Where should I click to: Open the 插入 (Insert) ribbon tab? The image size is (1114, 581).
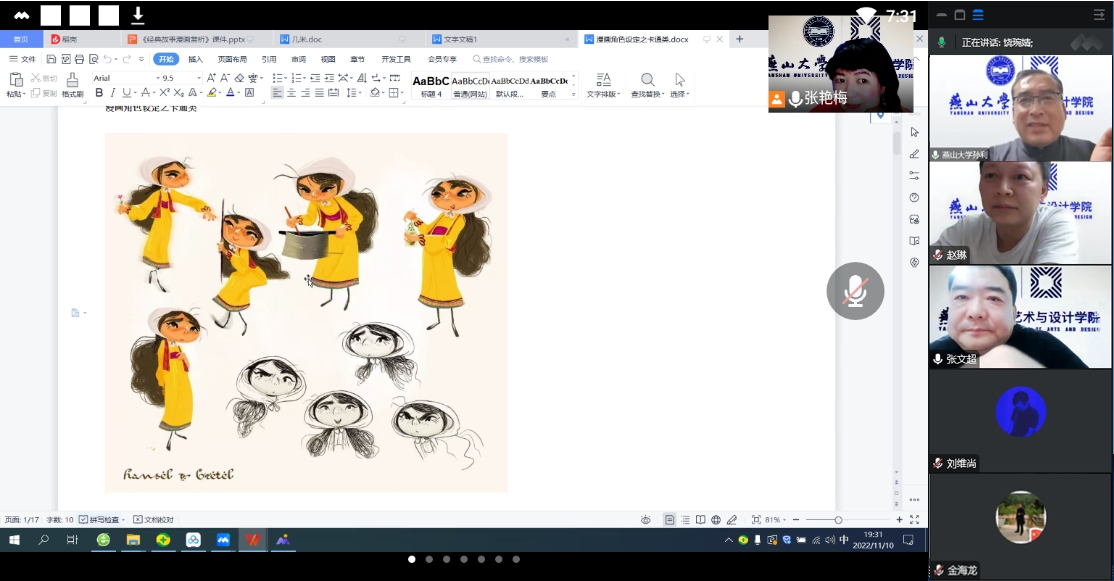[x=195, y=59]
